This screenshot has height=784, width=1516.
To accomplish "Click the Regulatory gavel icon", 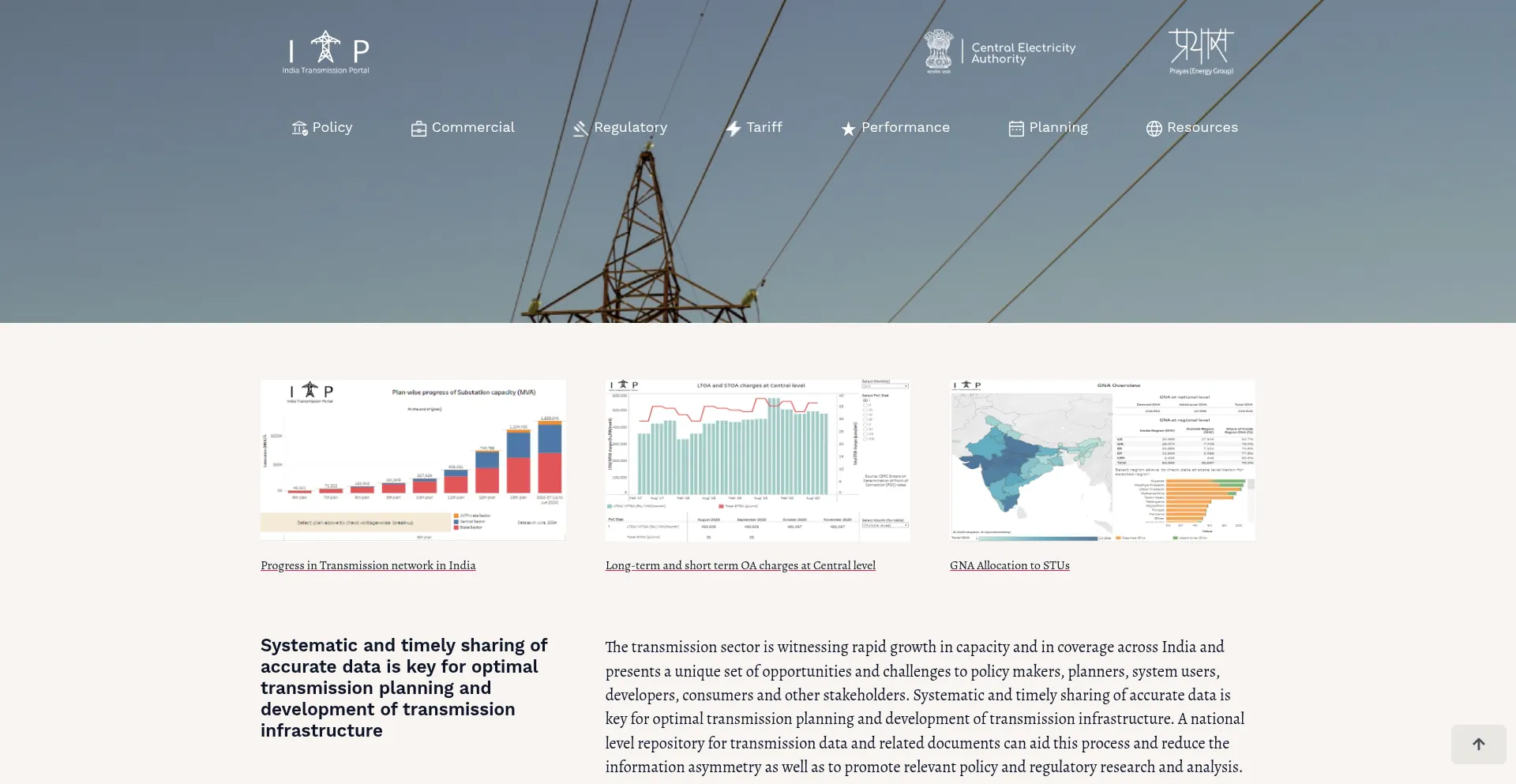I will click(x=580, y=128).
